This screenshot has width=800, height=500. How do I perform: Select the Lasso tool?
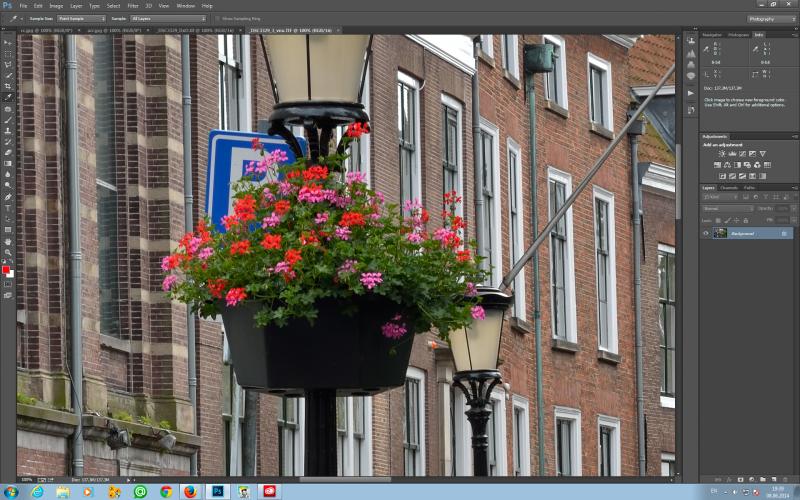pyautogui.click(x=8, y=65)
